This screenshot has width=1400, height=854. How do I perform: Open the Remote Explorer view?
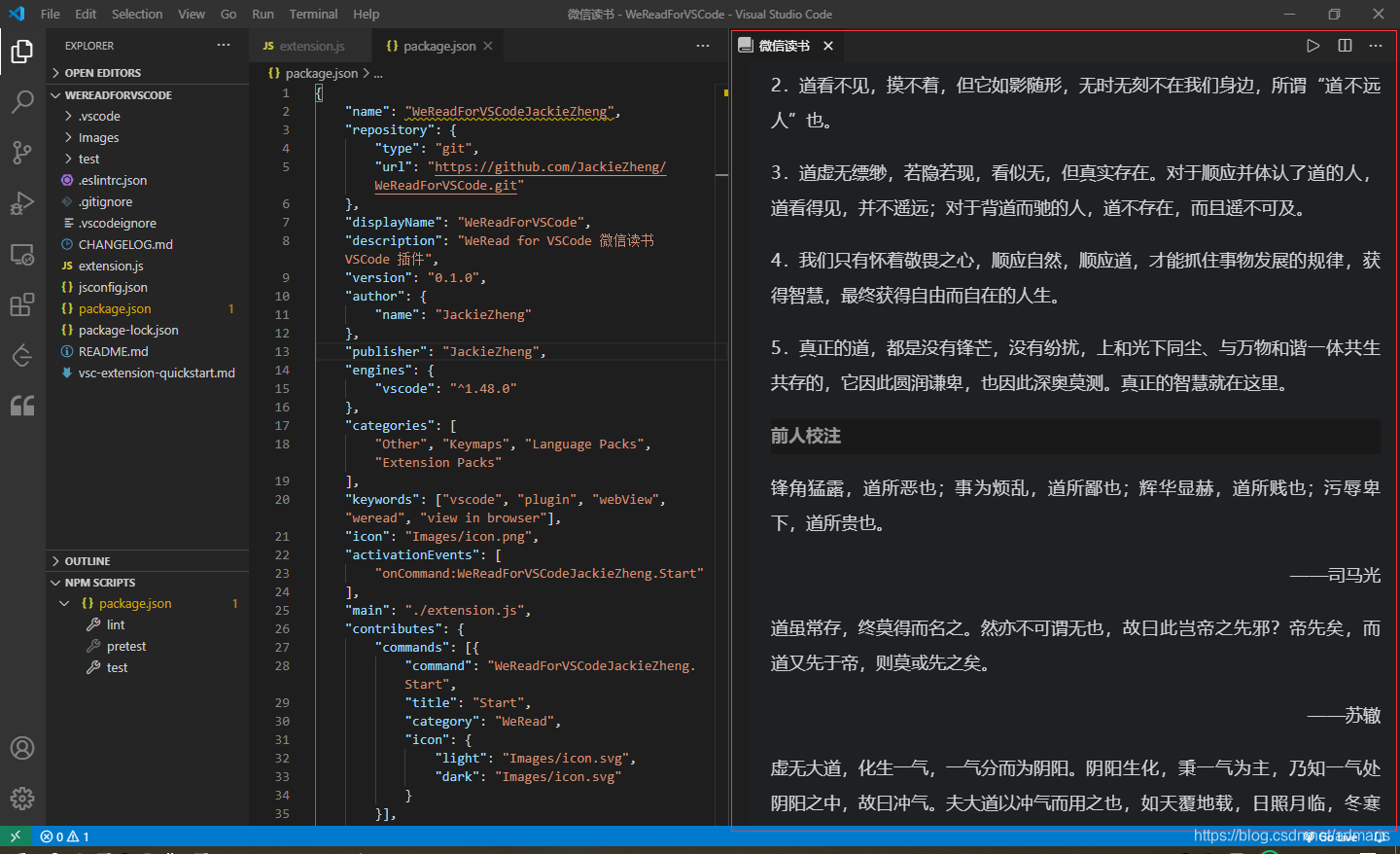pyautogui.click(x=22, y=254)
